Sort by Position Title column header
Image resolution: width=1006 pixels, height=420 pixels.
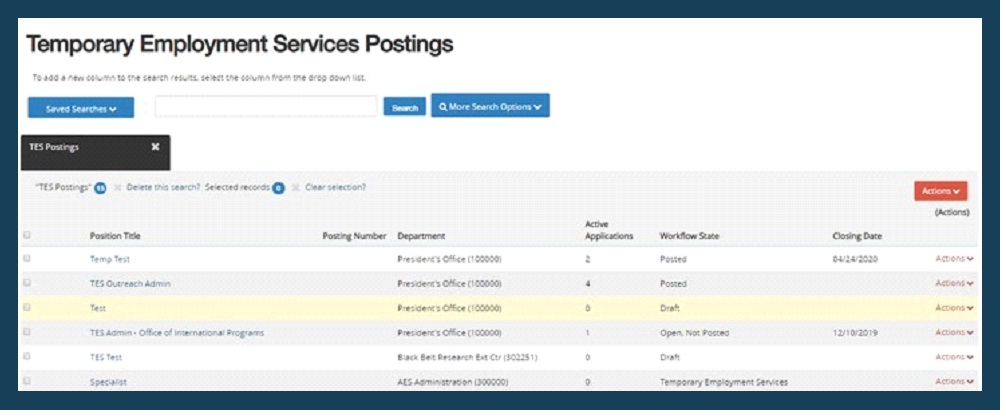point(115,237)
